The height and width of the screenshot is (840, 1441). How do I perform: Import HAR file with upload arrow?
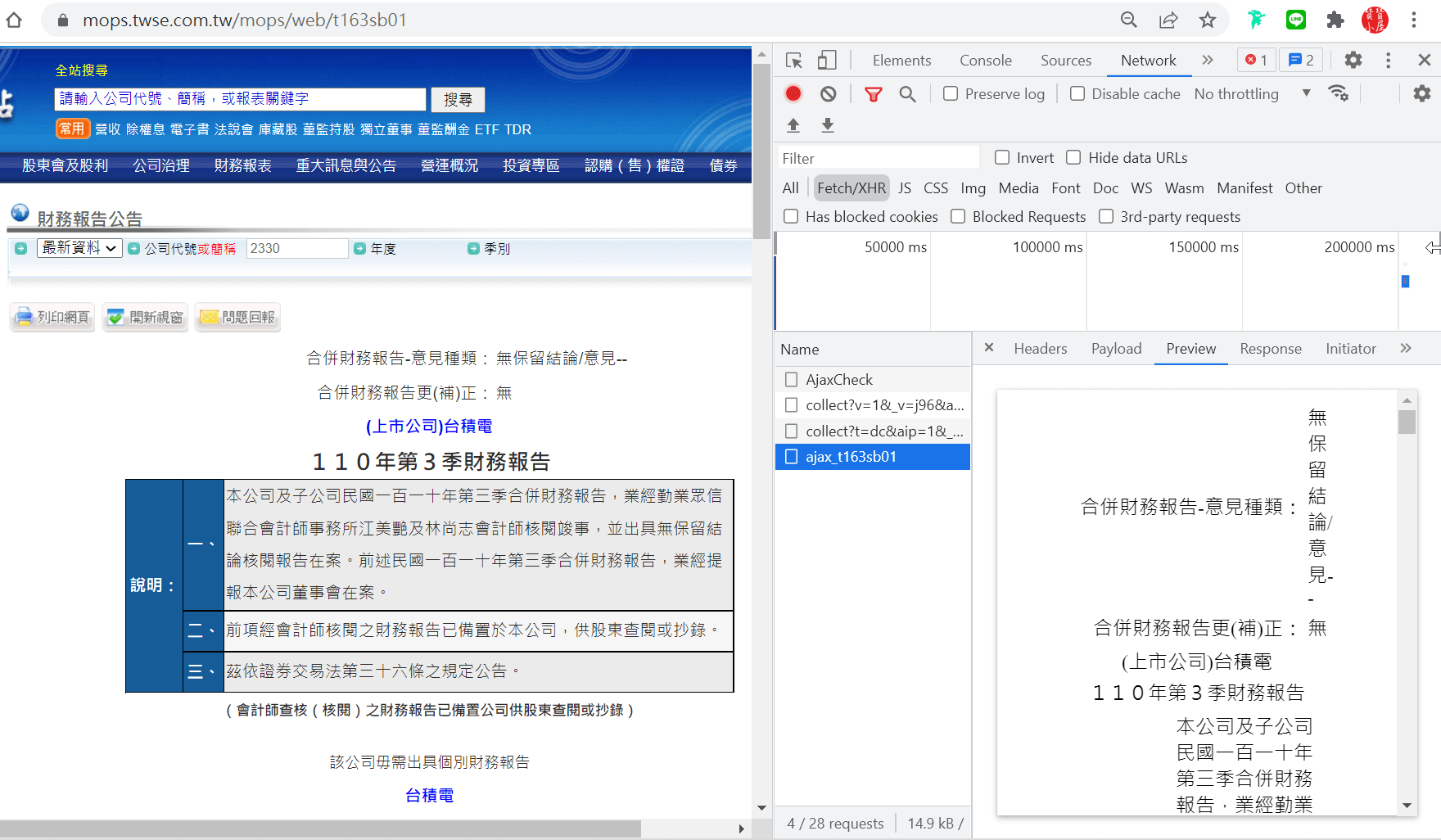coord(793,125)
